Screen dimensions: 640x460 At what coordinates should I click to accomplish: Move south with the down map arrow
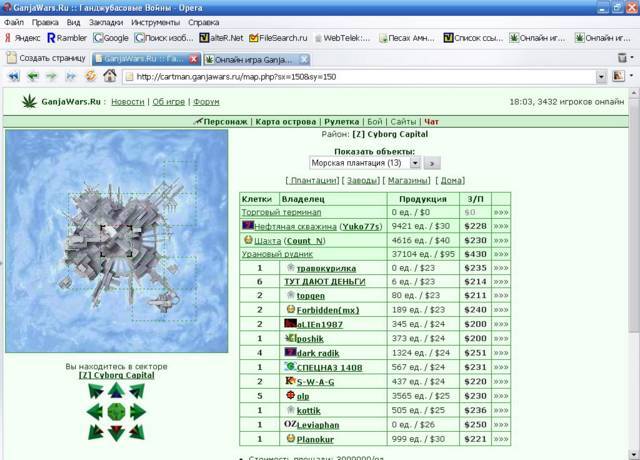[116, 432]
